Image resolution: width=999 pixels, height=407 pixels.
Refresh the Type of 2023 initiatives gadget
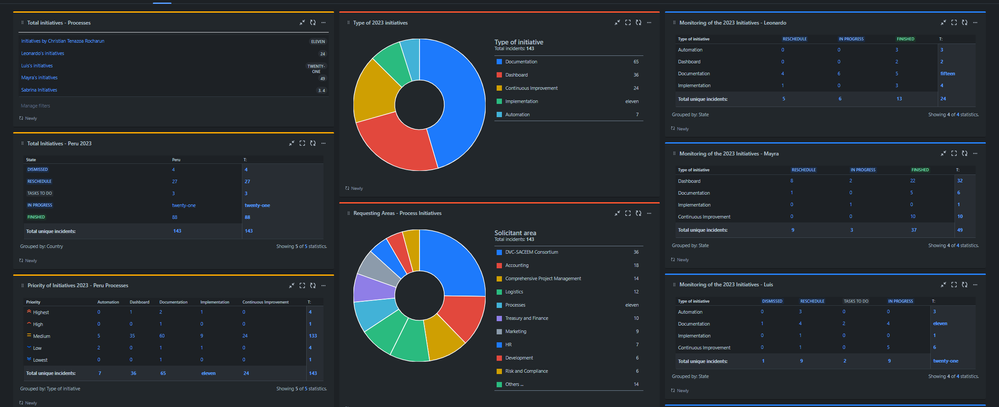click(639, 22)
